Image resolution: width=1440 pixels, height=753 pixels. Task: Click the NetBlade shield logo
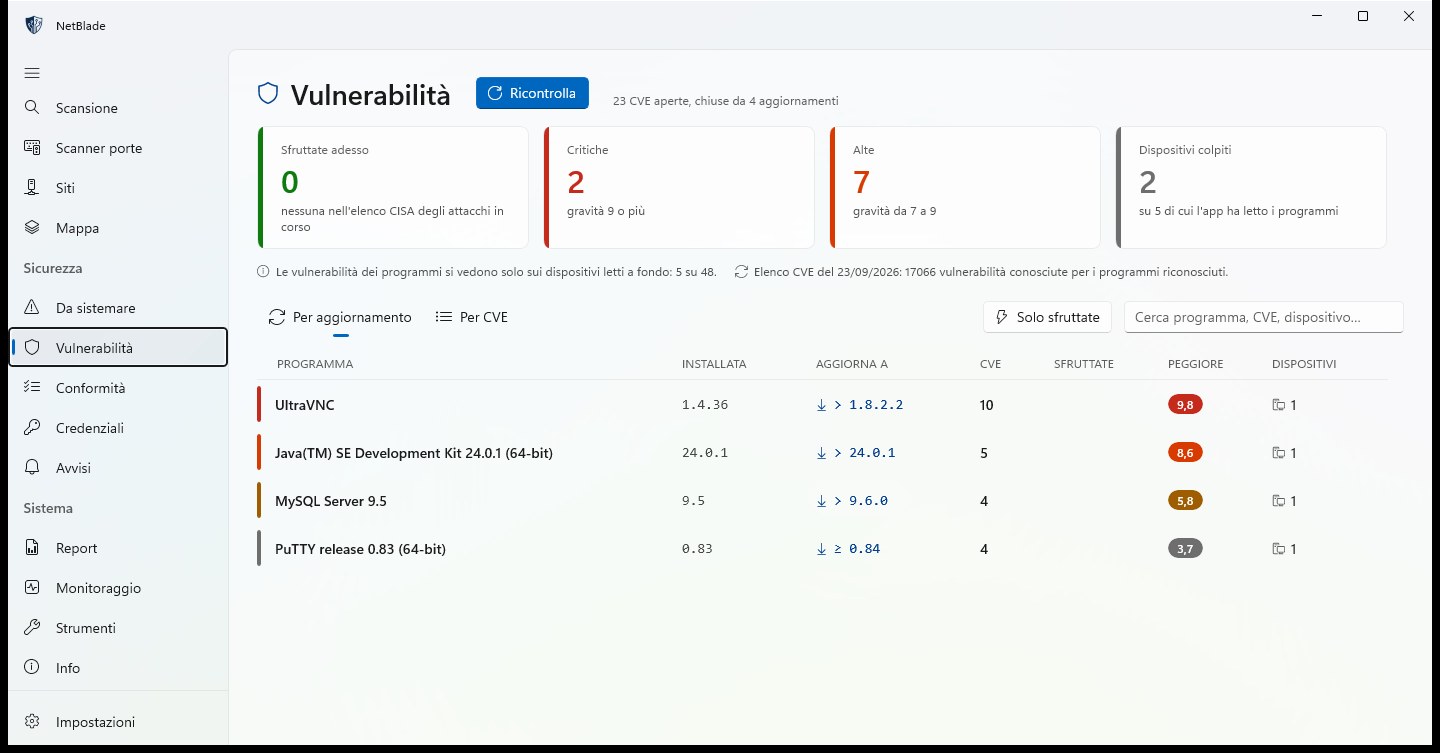click(x=34, y=25)
